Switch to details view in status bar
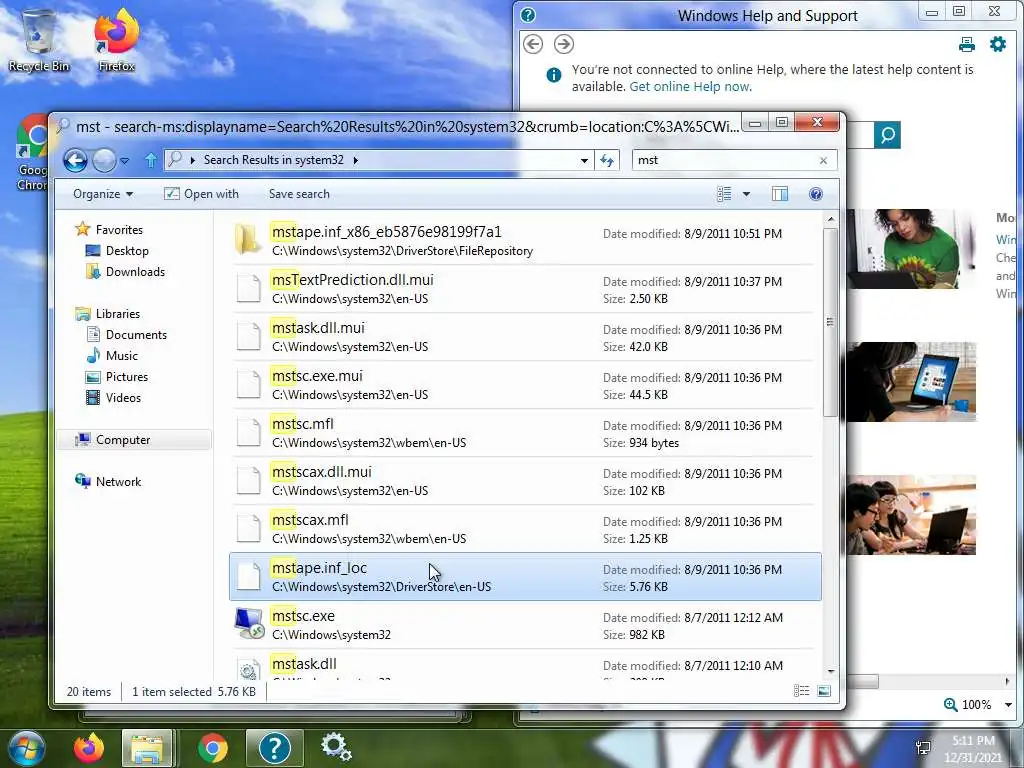This screenshot has height=768, width=1024. tap(801, 691)
